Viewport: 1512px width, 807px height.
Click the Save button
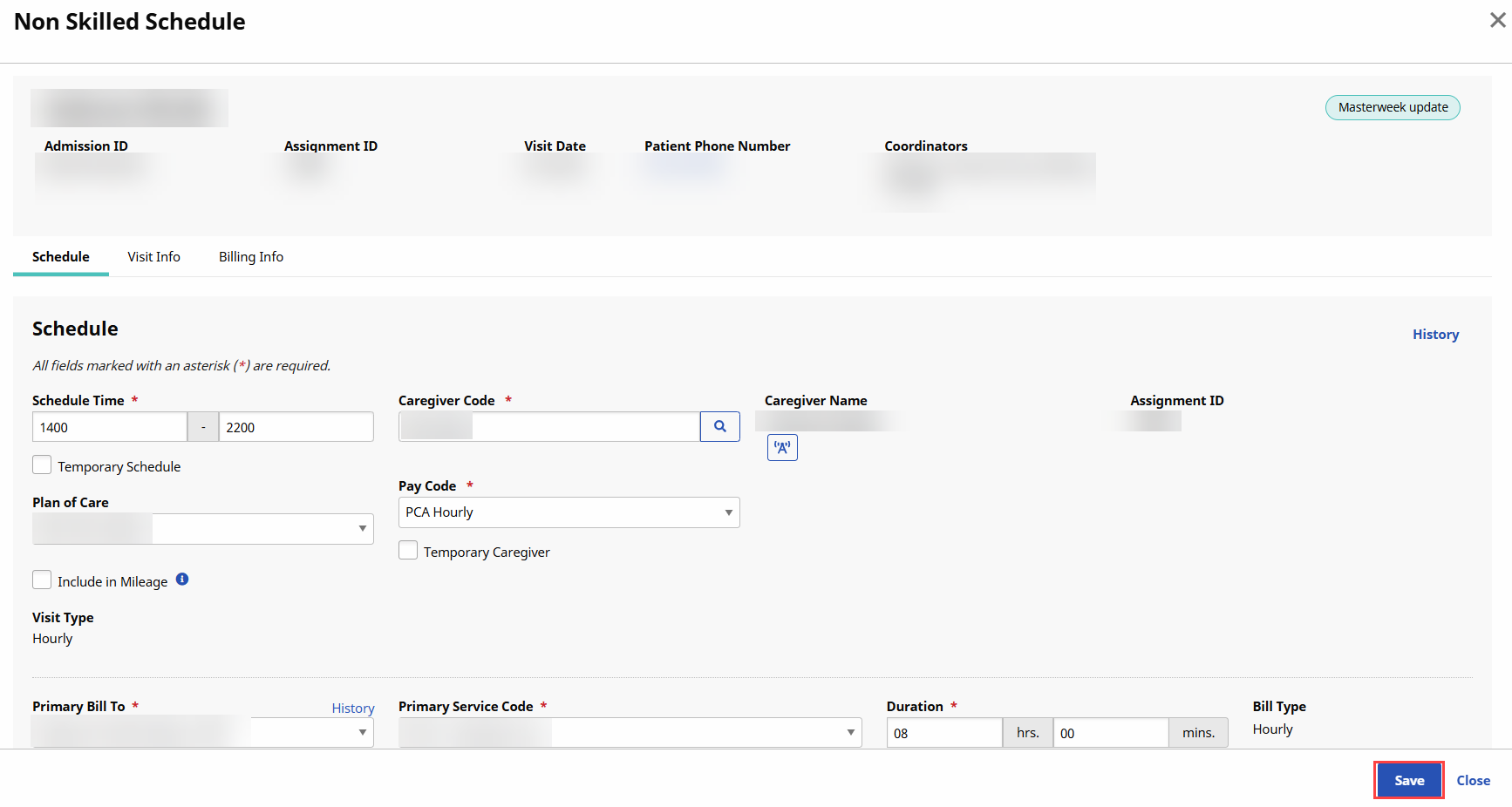coord(1408,780)
